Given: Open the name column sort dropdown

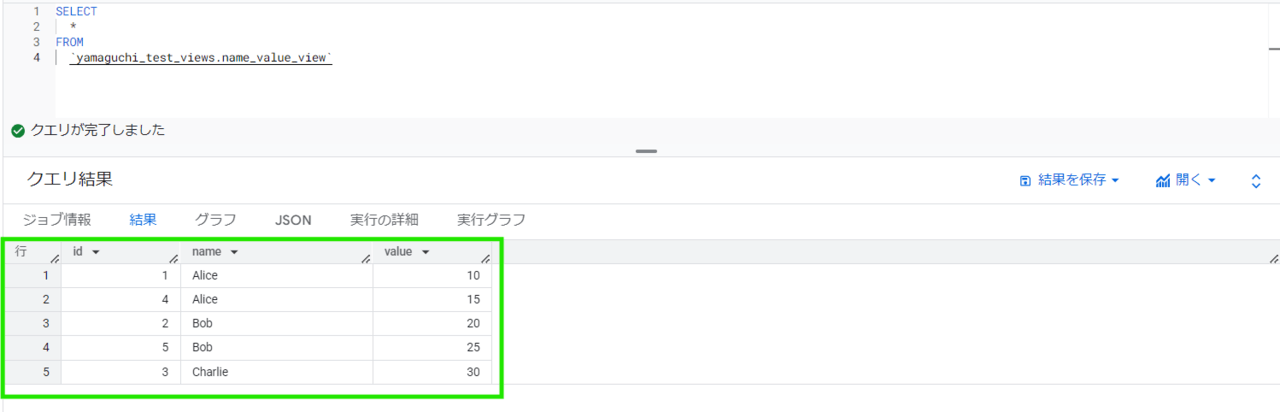Looking at the screenshot, I should point(233,252).
